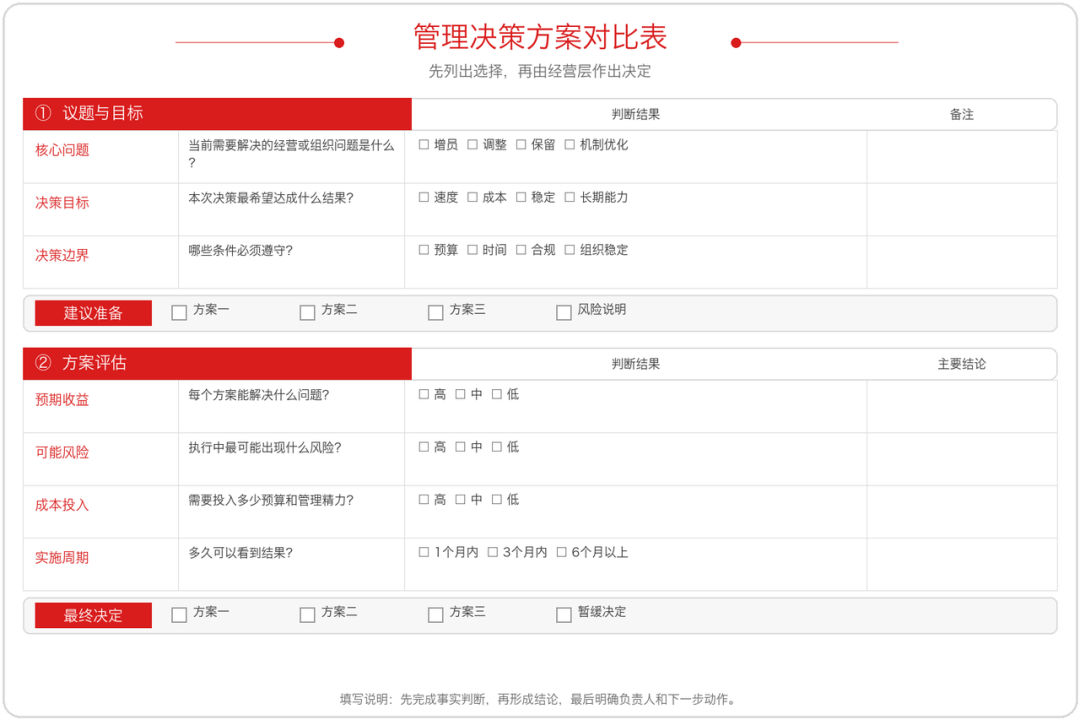Tick 速度 in the 决策目标 row

pos(424,197)
